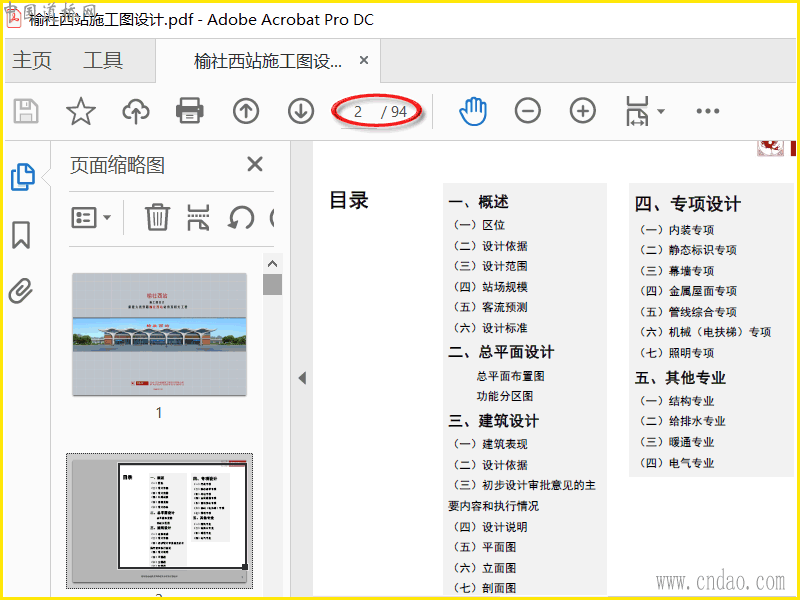Click entry (五) 平面图

(x=484, y=547)
